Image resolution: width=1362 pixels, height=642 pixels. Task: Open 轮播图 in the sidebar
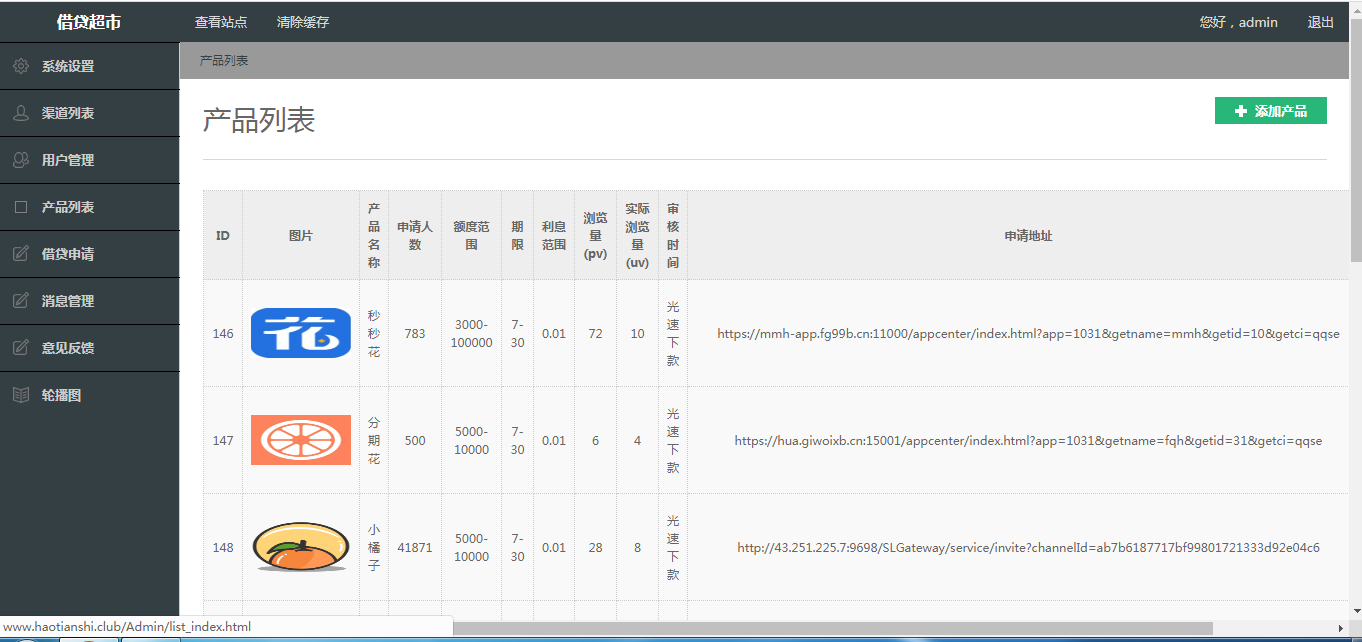[x=90, y=395]
